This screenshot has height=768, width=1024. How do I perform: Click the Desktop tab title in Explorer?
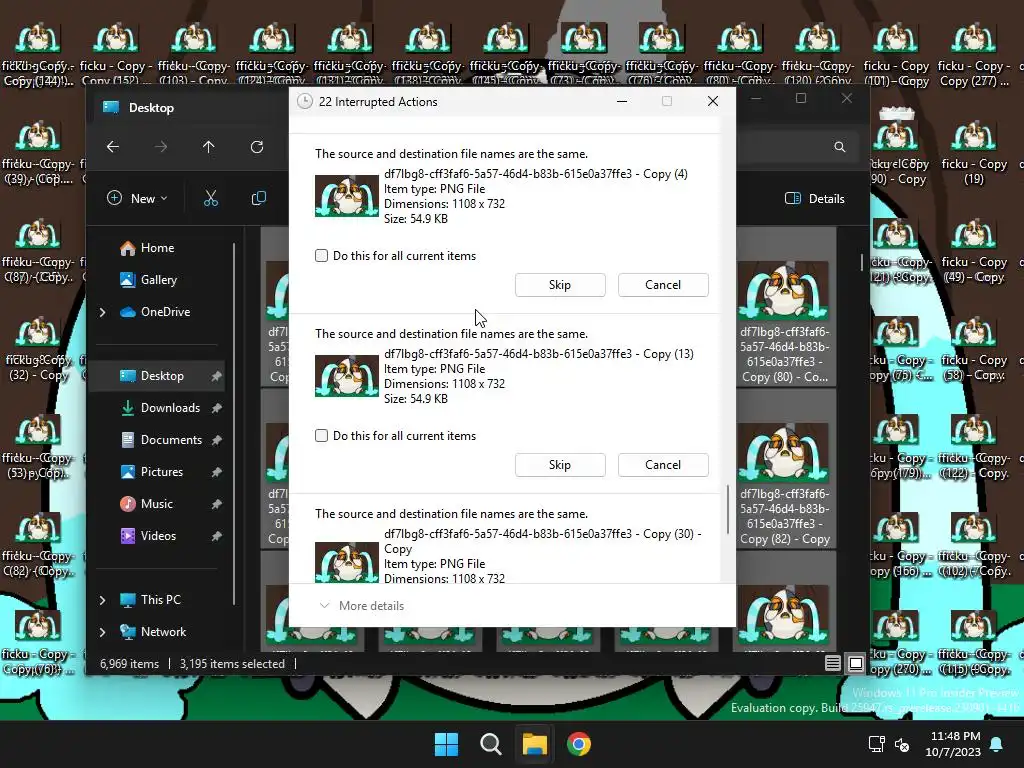(x=151, y=108)
